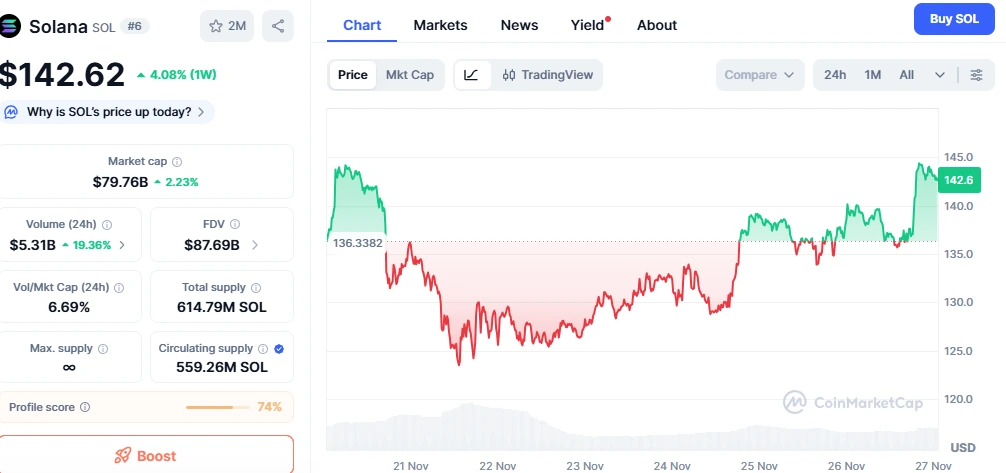This screenshot has width=1006, height=473.
Task: Expand the Volume (24h) details arrow
Action: (x=122, y=245)
